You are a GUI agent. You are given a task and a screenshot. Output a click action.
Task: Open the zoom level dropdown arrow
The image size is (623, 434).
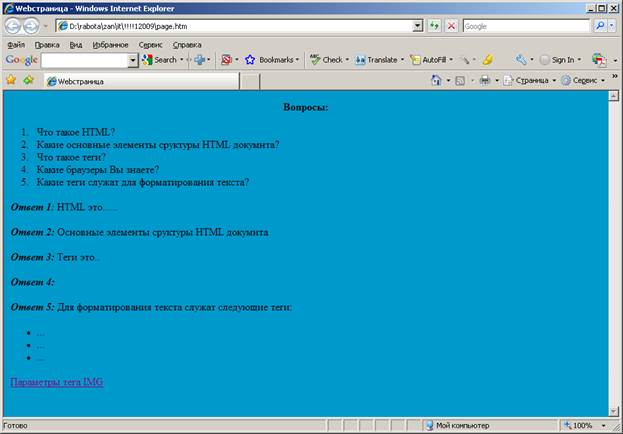pos(604,426)
